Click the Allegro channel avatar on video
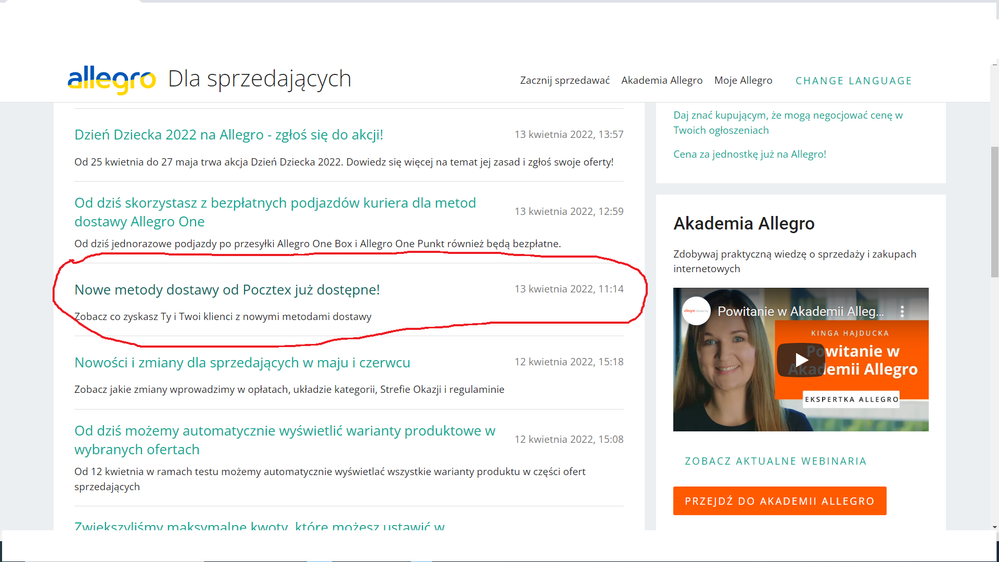The image size is (999, 562). (696, 312)
